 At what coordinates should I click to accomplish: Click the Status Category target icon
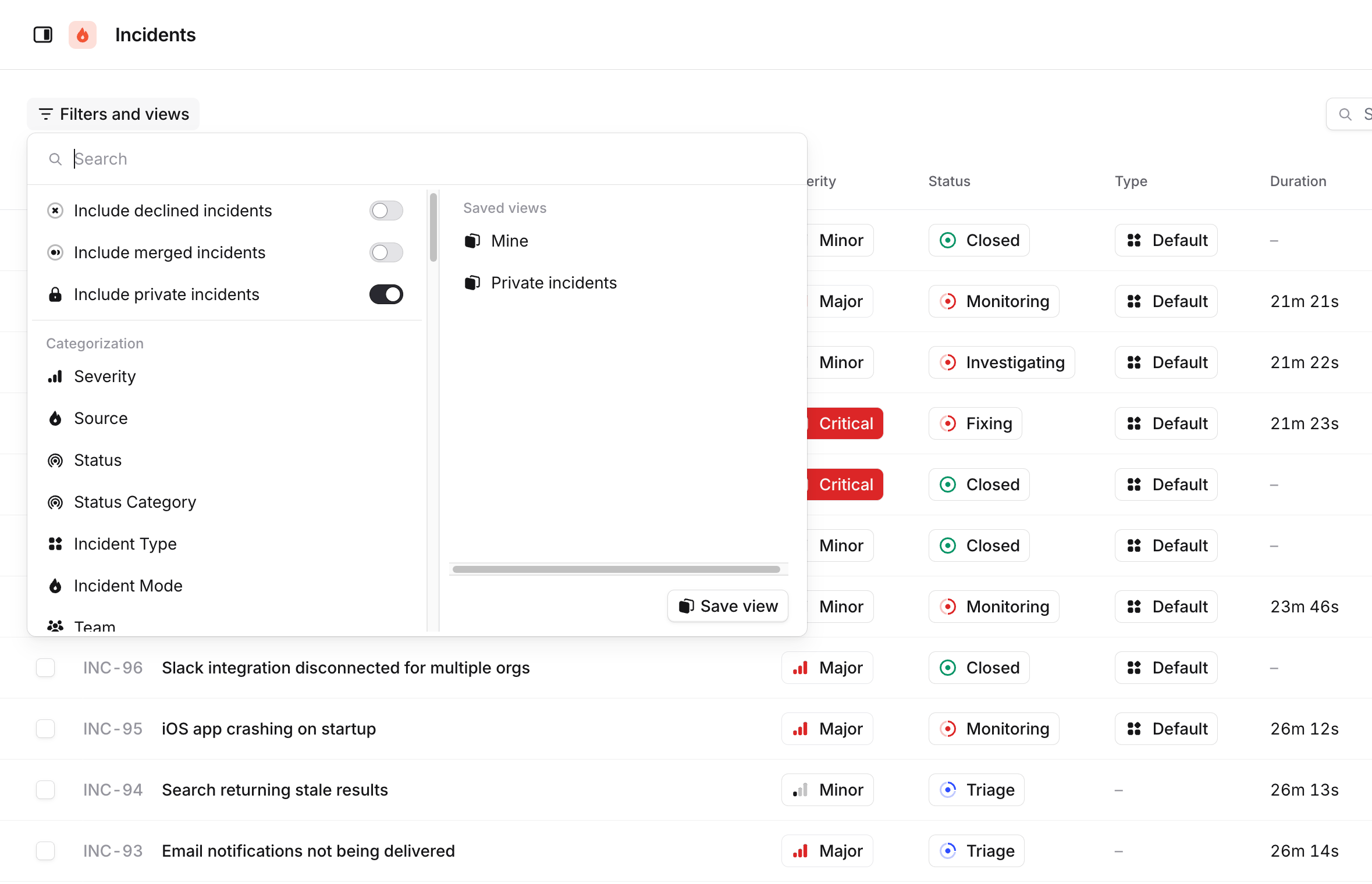coord(55,502)
